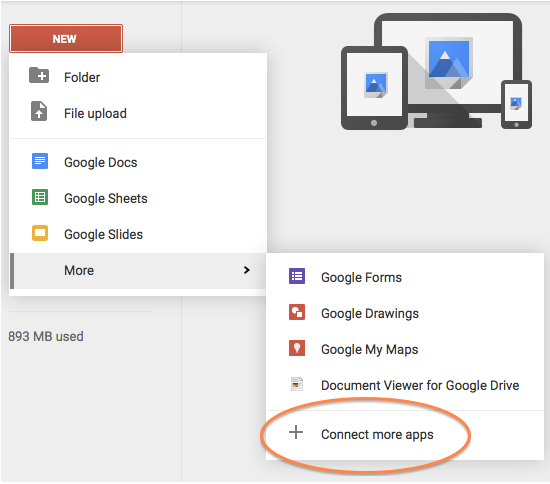Click the Document Viewer app icon

coord(297,384)
